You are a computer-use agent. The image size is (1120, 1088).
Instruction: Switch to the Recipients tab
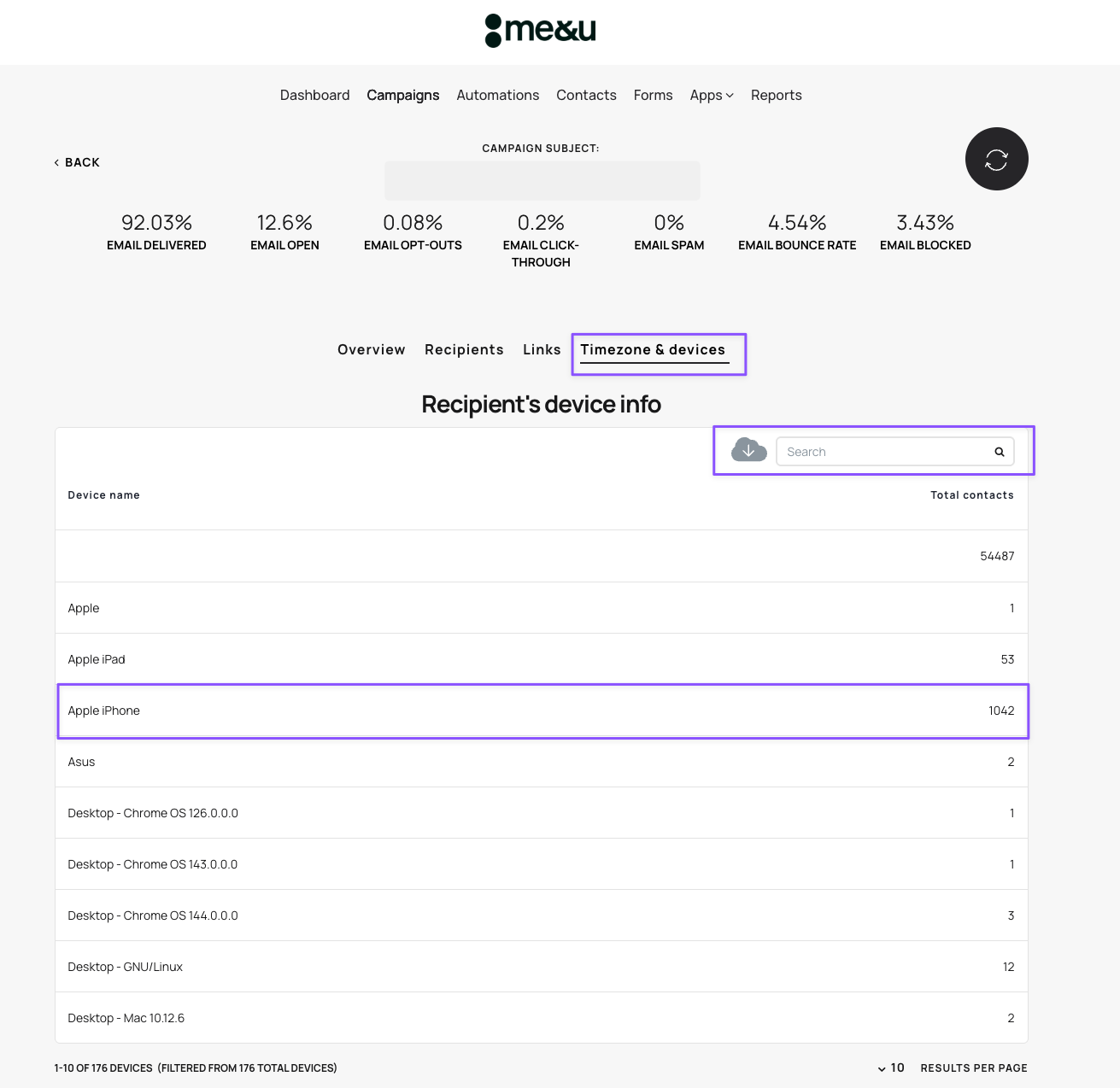point(464,349)
